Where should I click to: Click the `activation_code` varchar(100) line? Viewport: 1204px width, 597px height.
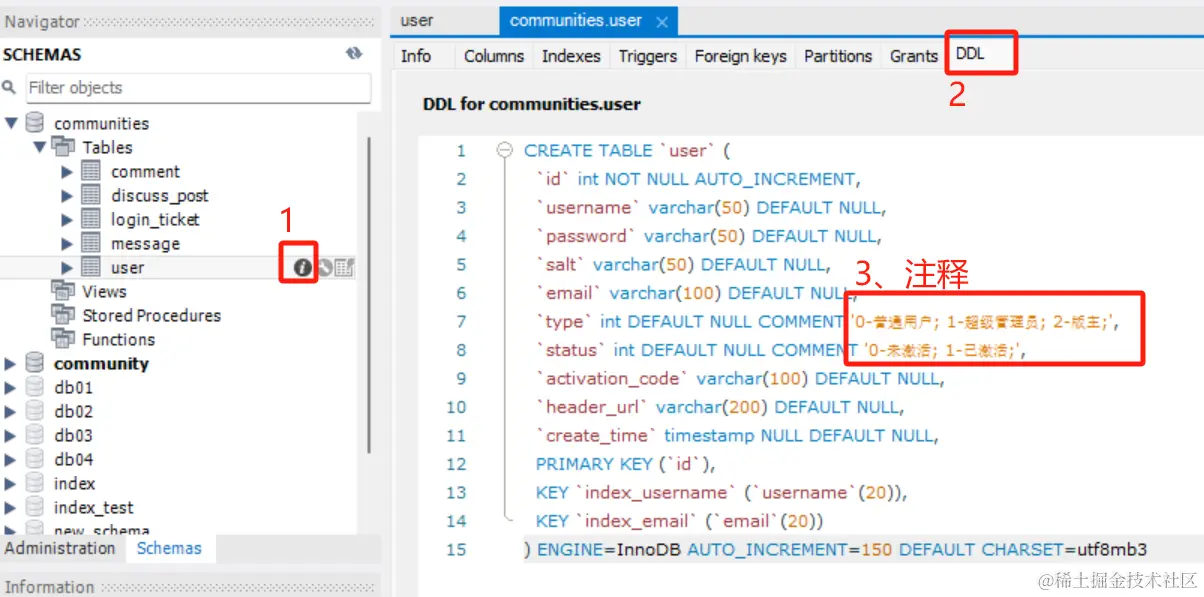(740, 379)
